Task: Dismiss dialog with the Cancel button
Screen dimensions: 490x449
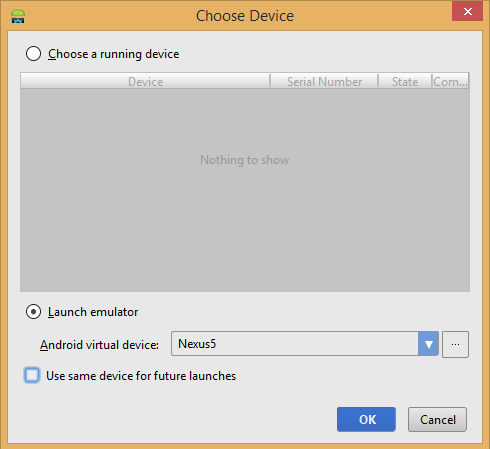Action: click(x=437, y=419)
